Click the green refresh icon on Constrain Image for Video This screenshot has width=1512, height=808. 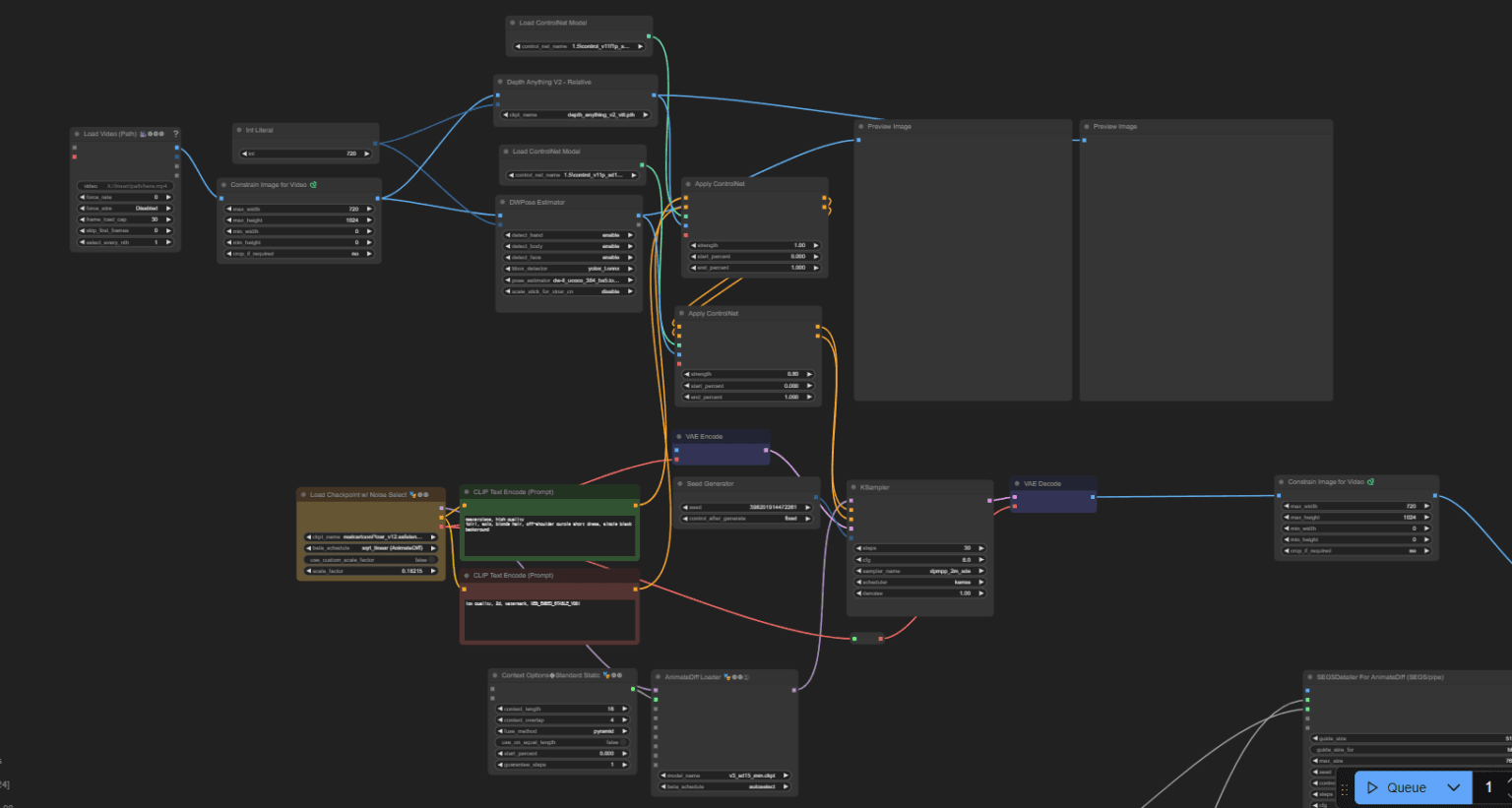313,184
